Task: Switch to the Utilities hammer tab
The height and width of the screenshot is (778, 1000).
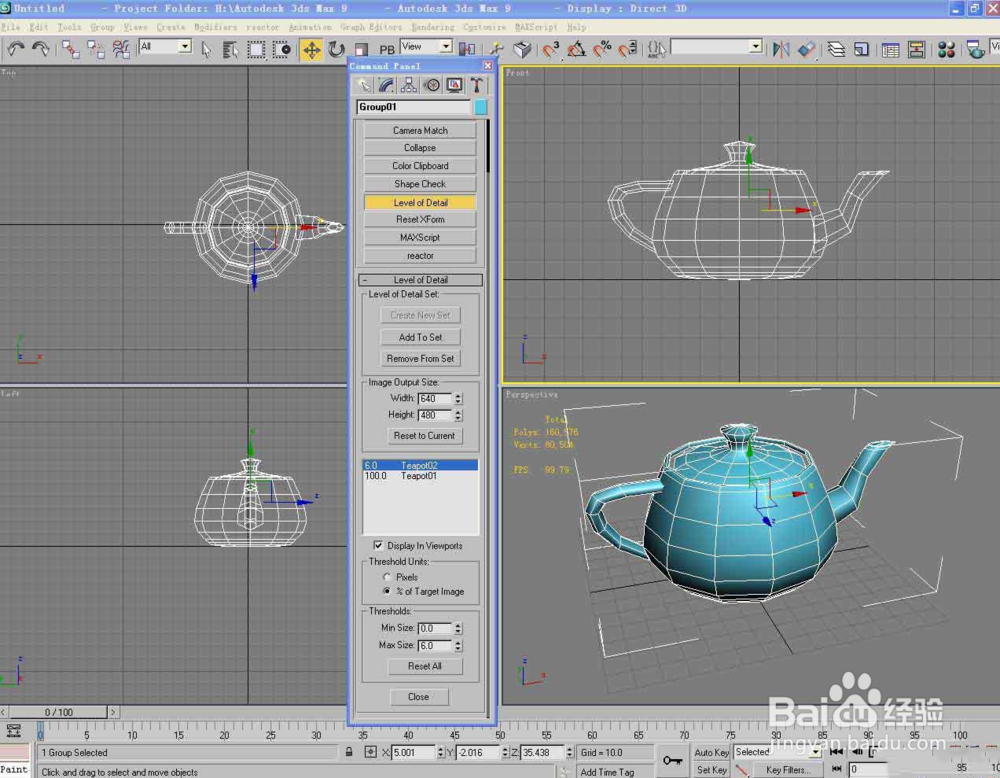Action: point(476,85)
